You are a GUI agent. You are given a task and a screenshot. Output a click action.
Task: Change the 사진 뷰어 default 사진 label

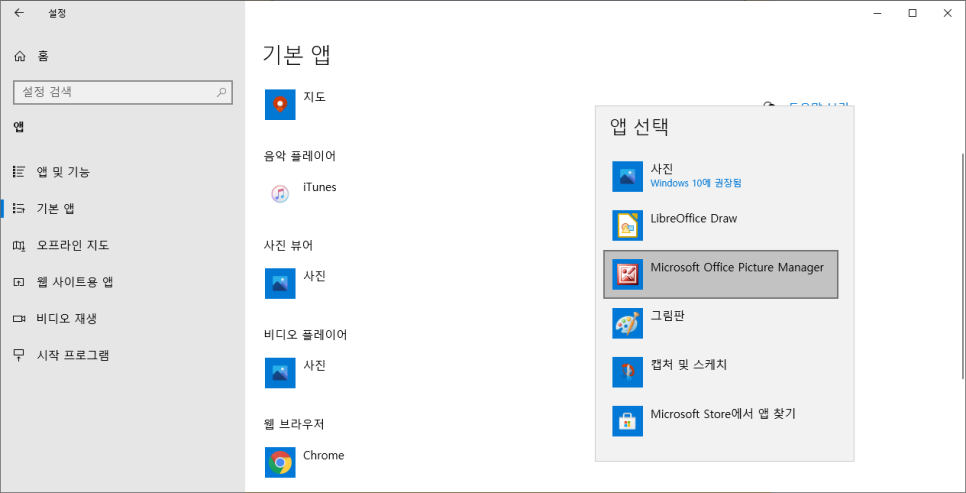coord(314,276)
